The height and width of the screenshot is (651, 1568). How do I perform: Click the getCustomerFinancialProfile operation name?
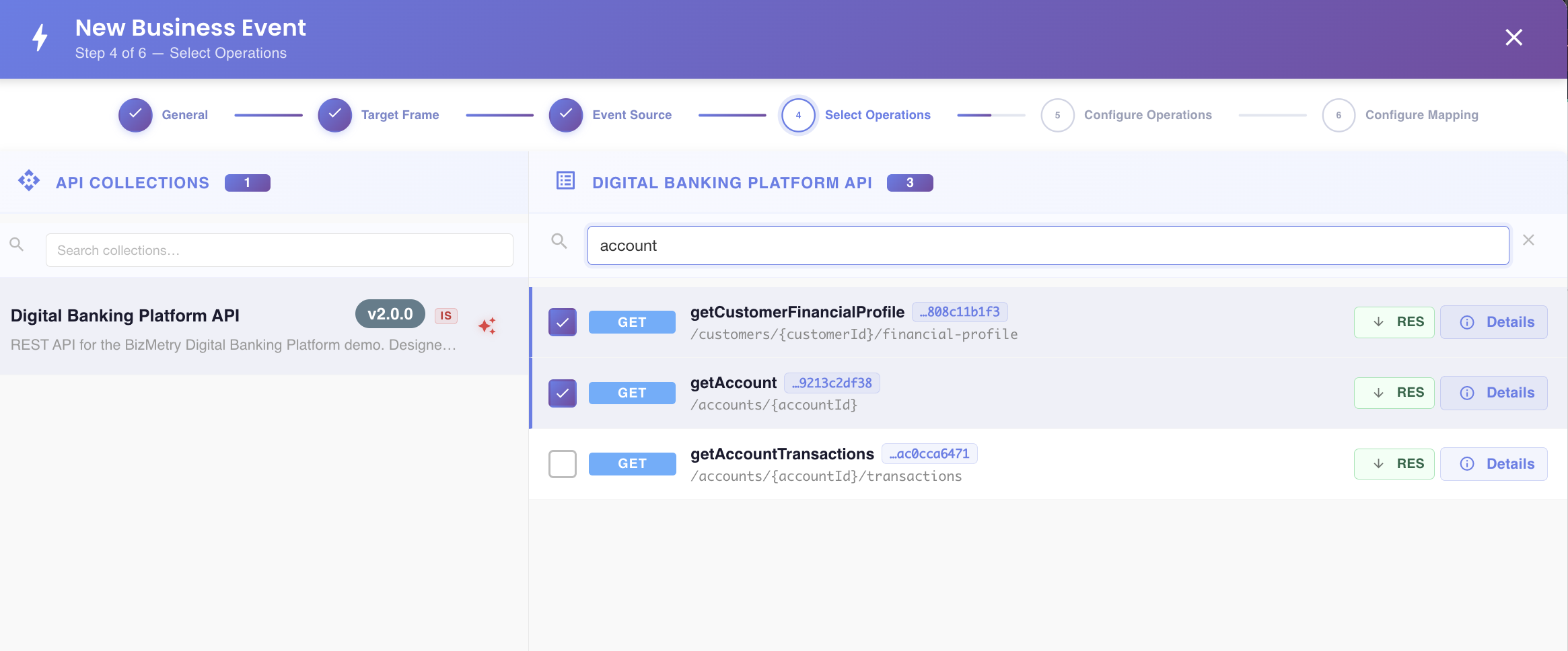[797, 312]
